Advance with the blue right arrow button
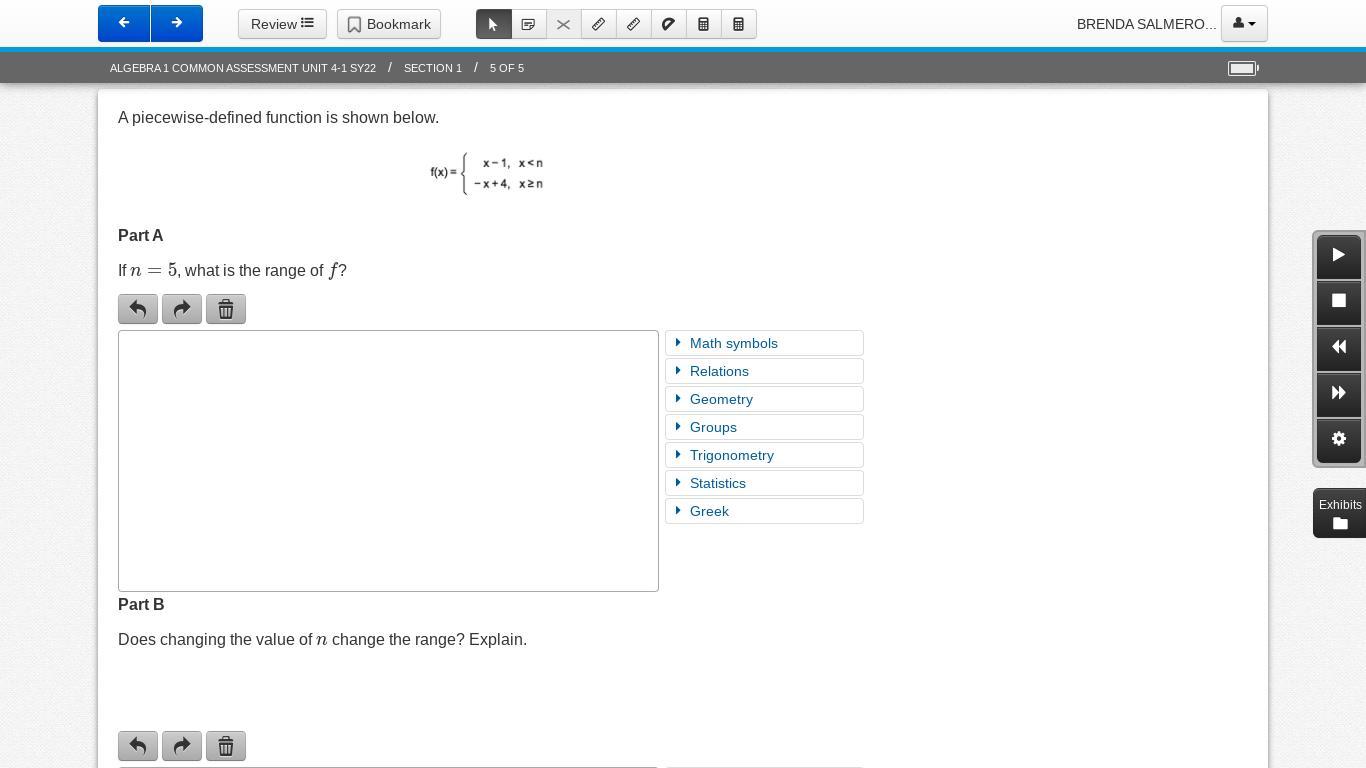 pyautogui.click(x=177, y=24)
